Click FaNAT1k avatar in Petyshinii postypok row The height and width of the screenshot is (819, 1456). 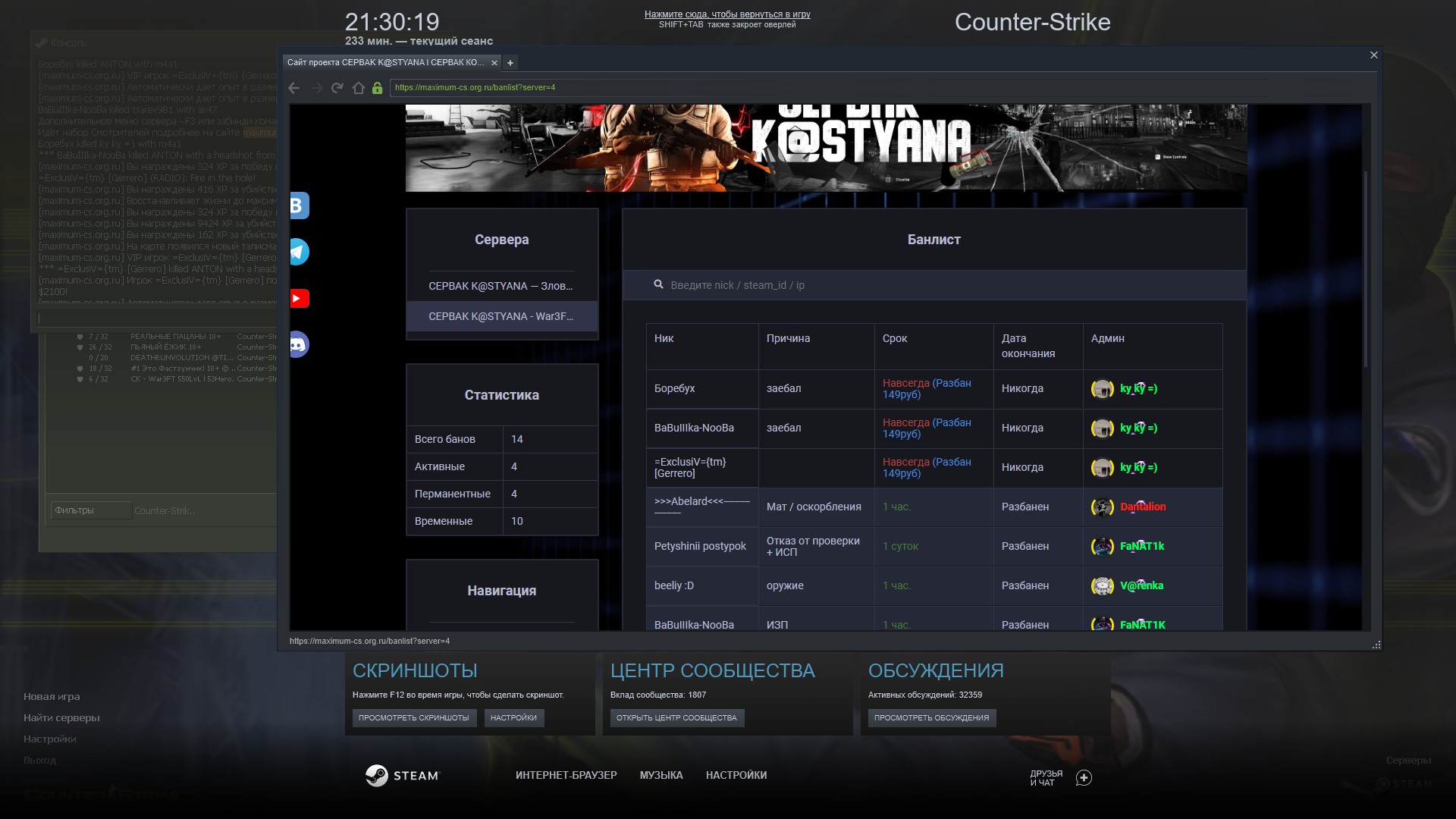click(1102, 547)
